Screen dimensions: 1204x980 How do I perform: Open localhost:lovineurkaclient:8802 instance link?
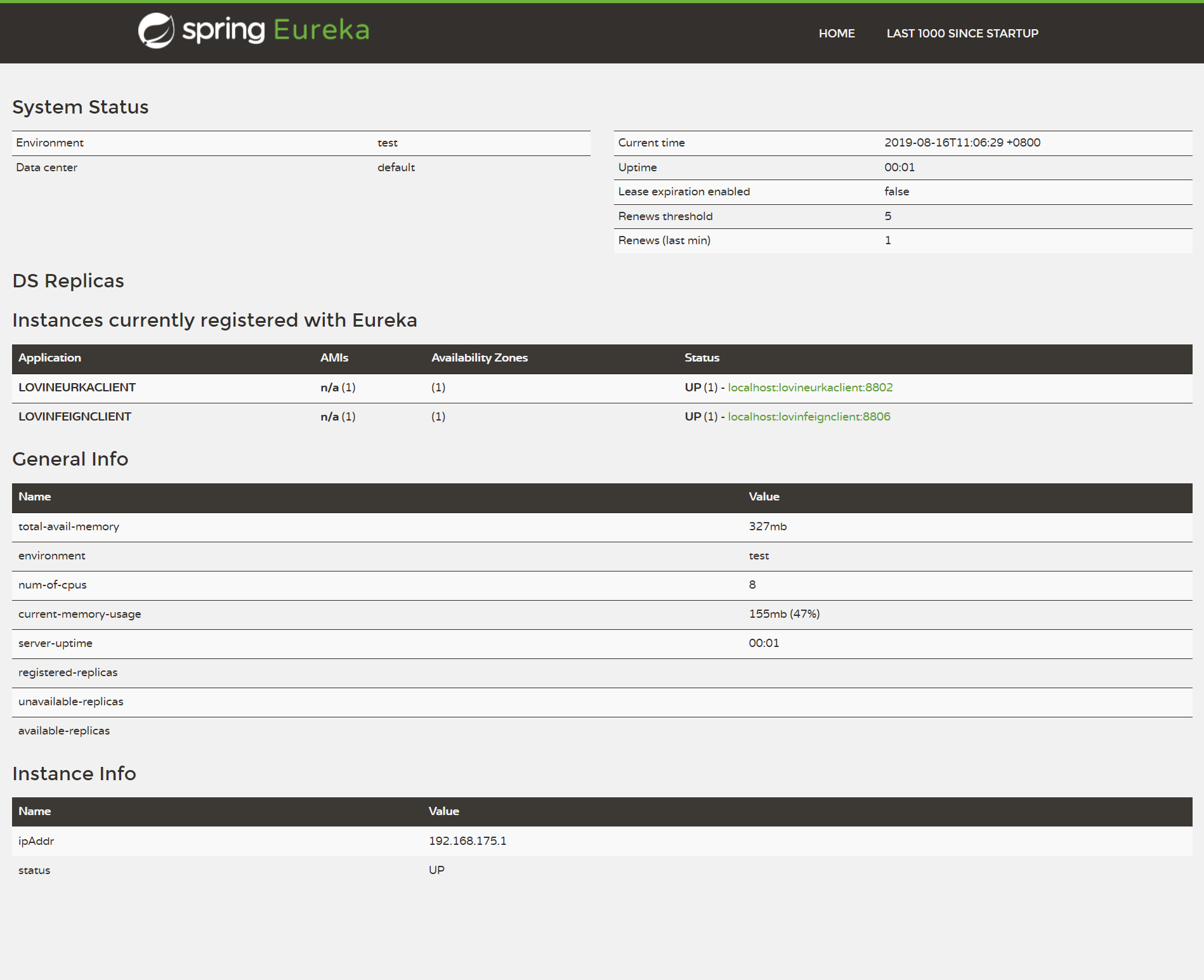[810, 388]
